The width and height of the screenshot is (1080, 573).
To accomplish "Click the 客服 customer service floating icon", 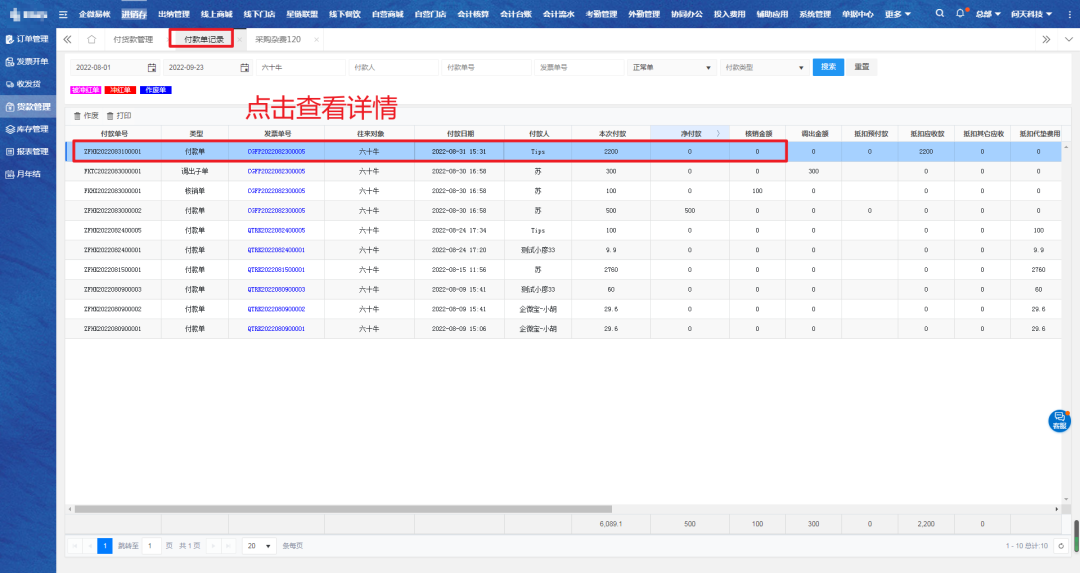I will click(x=1059, y=421).
